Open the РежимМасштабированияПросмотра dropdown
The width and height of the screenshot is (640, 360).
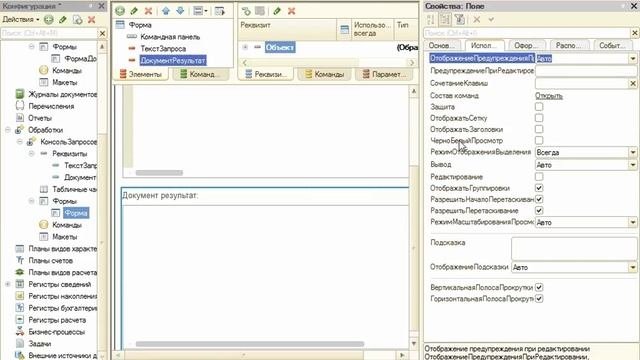click(x=633, y=222)
